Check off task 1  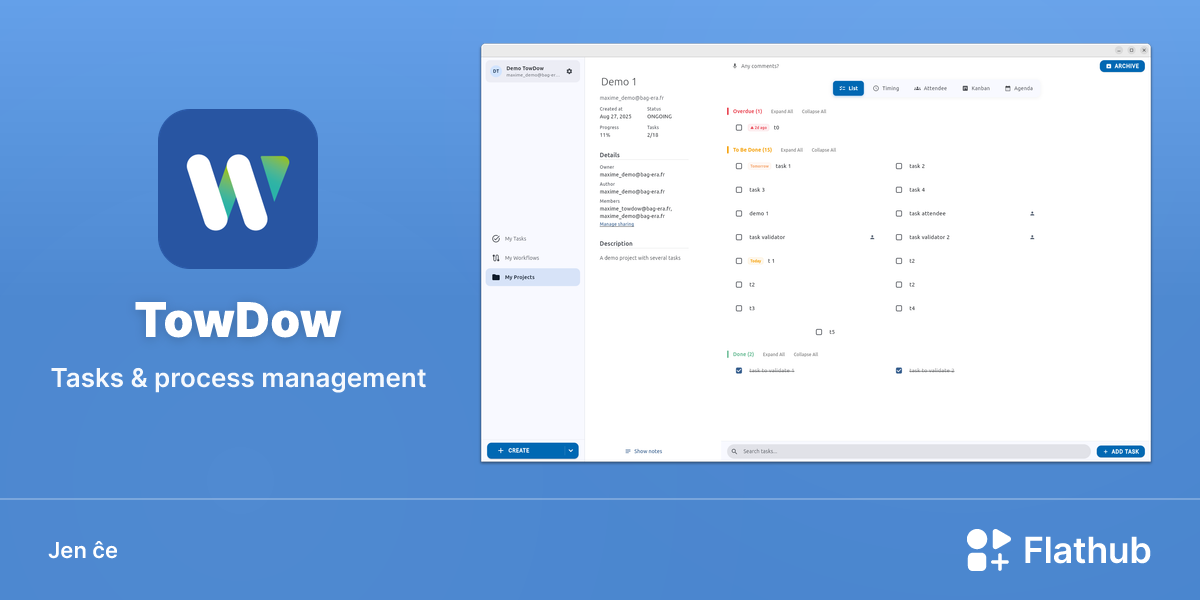[739, 166]
